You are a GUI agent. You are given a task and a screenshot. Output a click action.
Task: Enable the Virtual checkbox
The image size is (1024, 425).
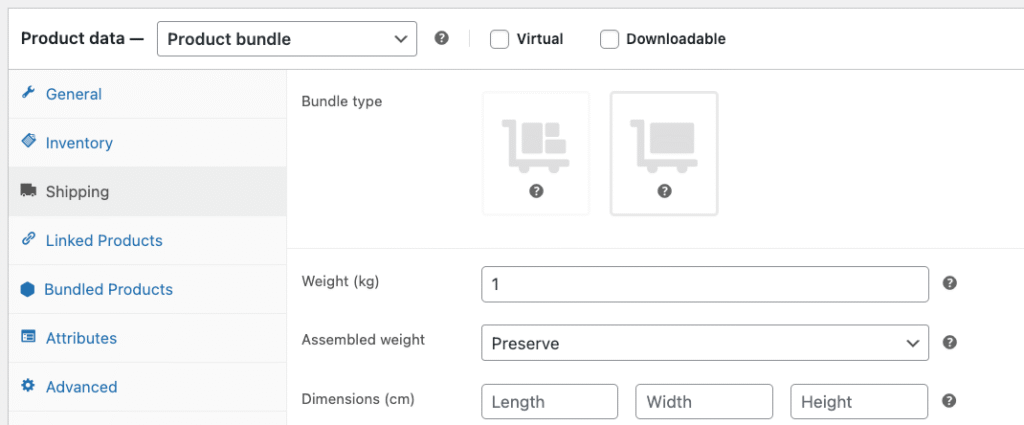[500, 39]
